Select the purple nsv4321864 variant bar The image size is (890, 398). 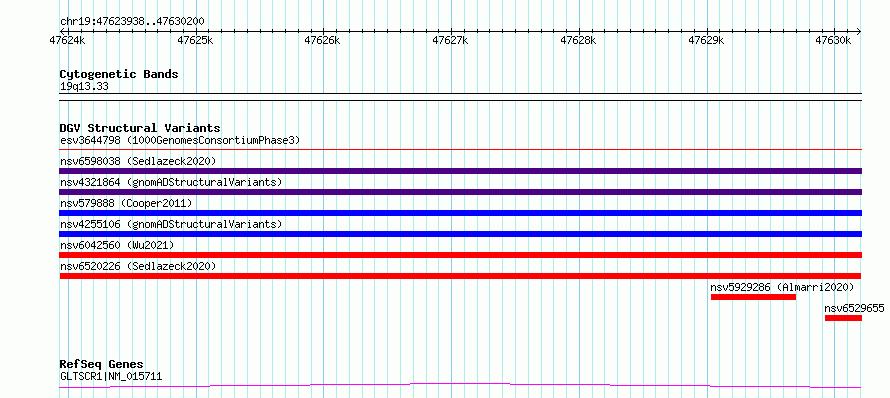click(460, 192)
